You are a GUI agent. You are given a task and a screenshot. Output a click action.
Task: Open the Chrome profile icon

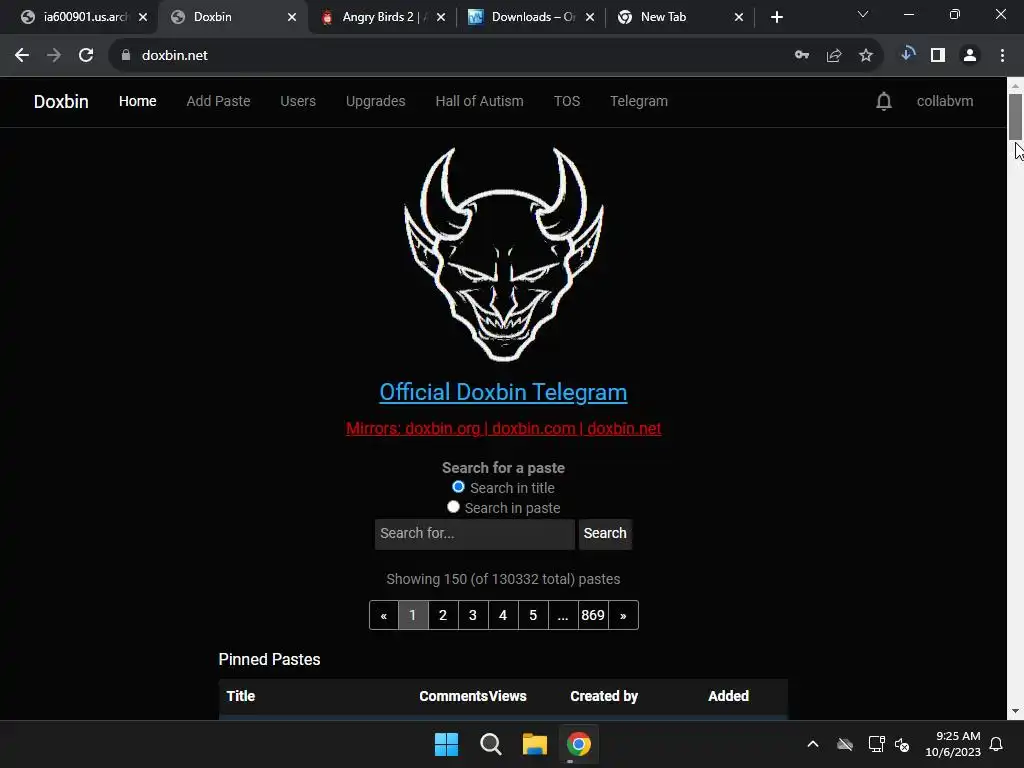point(970,56)
